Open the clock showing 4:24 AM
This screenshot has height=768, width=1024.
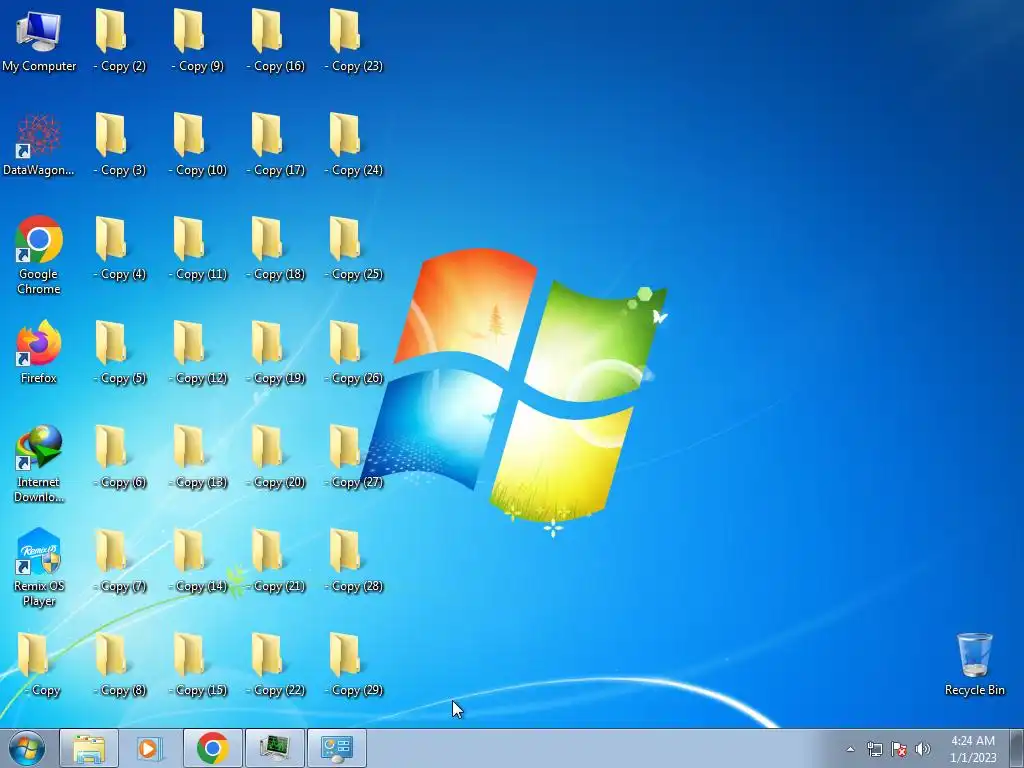pos(973,749)
